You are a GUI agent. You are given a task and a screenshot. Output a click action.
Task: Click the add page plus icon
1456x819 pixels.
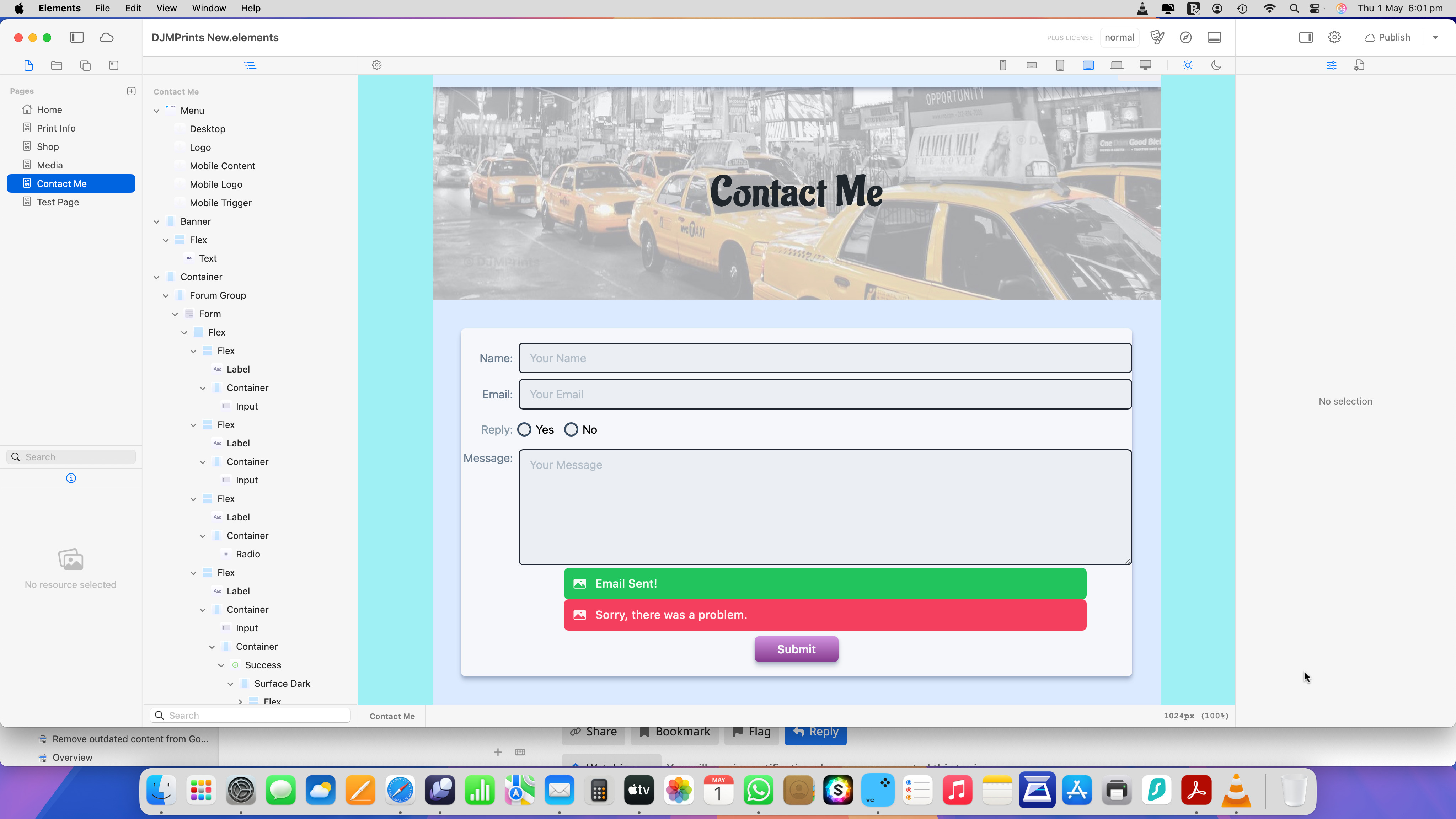131,91
